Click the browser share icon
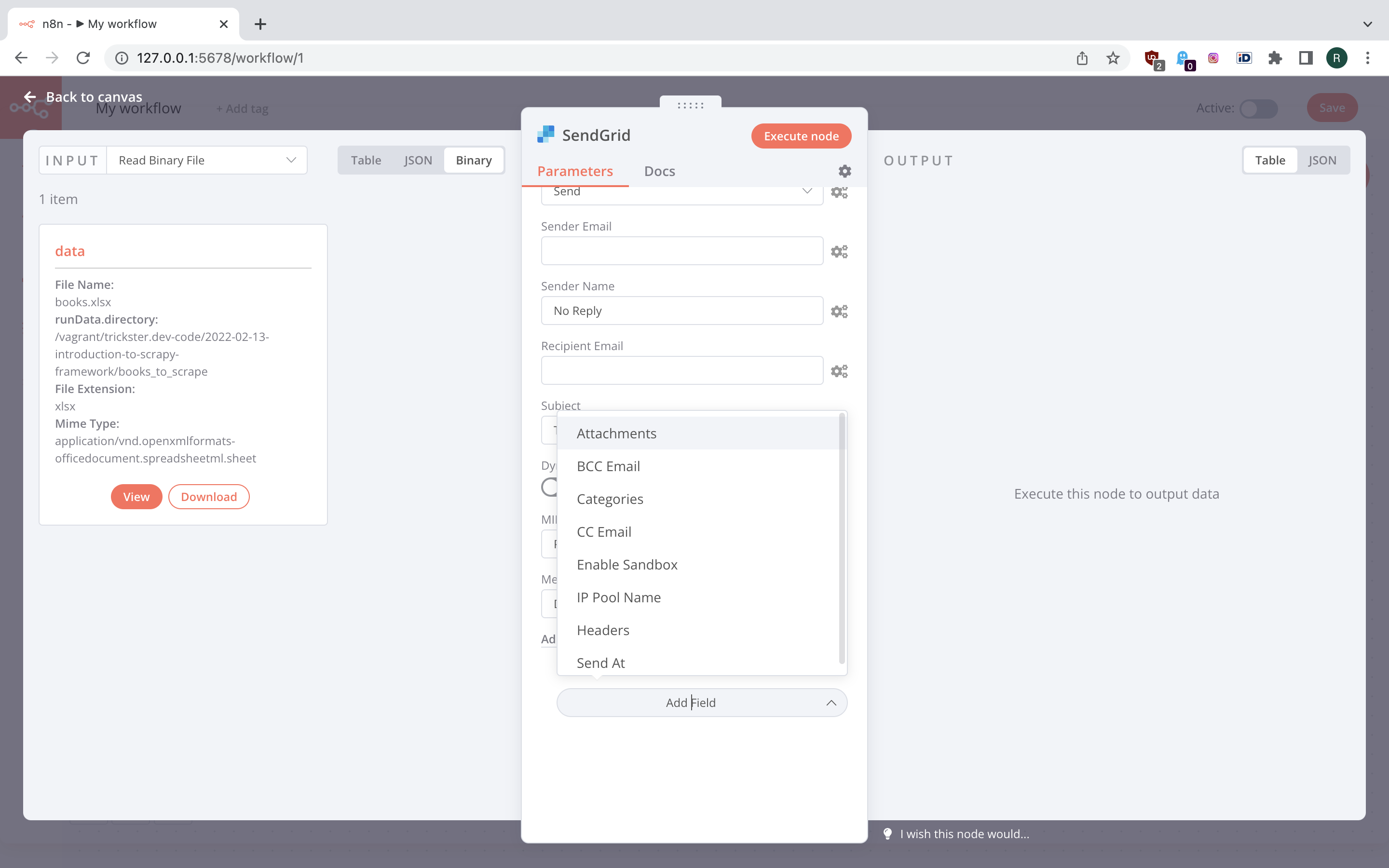The image size is (1389, 868). click(1082, 58)
